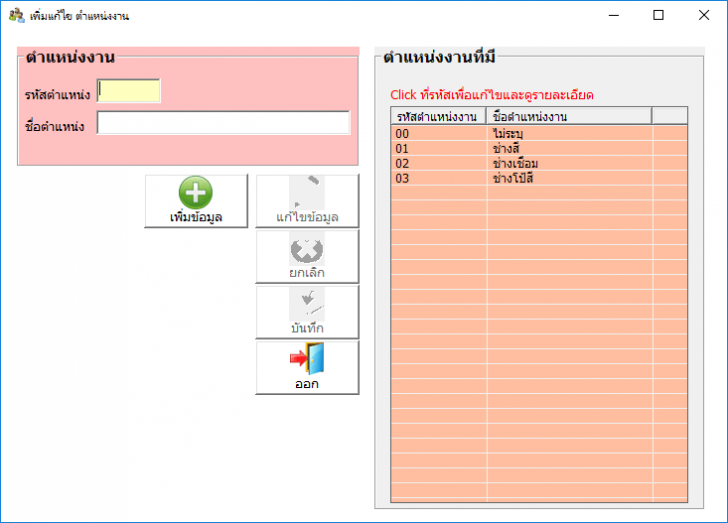Click the ออก exit button

[x=307, y=368]
